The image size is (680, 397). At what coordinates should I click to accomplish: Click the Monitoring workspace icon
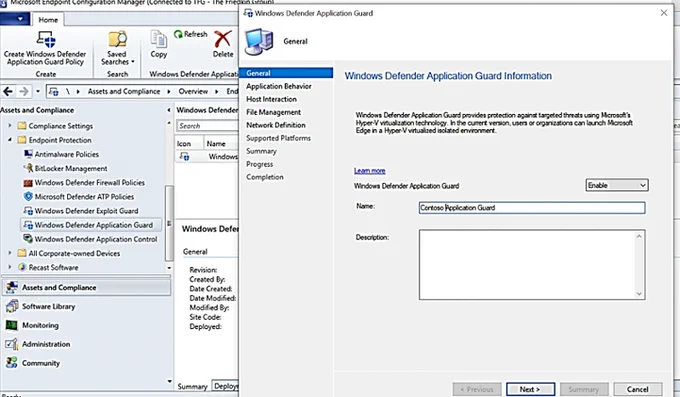[12, 325]
